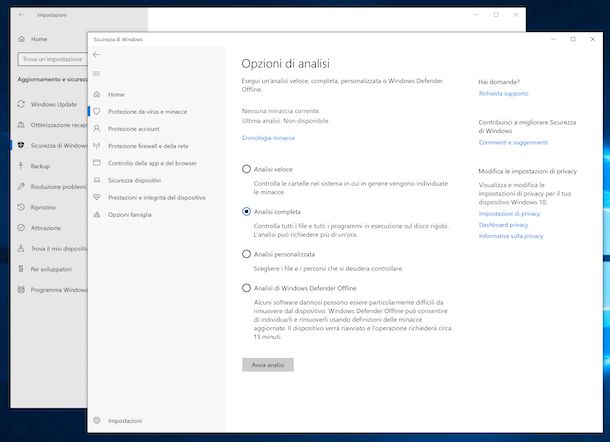Screen dimensions: 610x442
Task: Click Home label in Windows Security sidebar
Action: coord(116,95)
